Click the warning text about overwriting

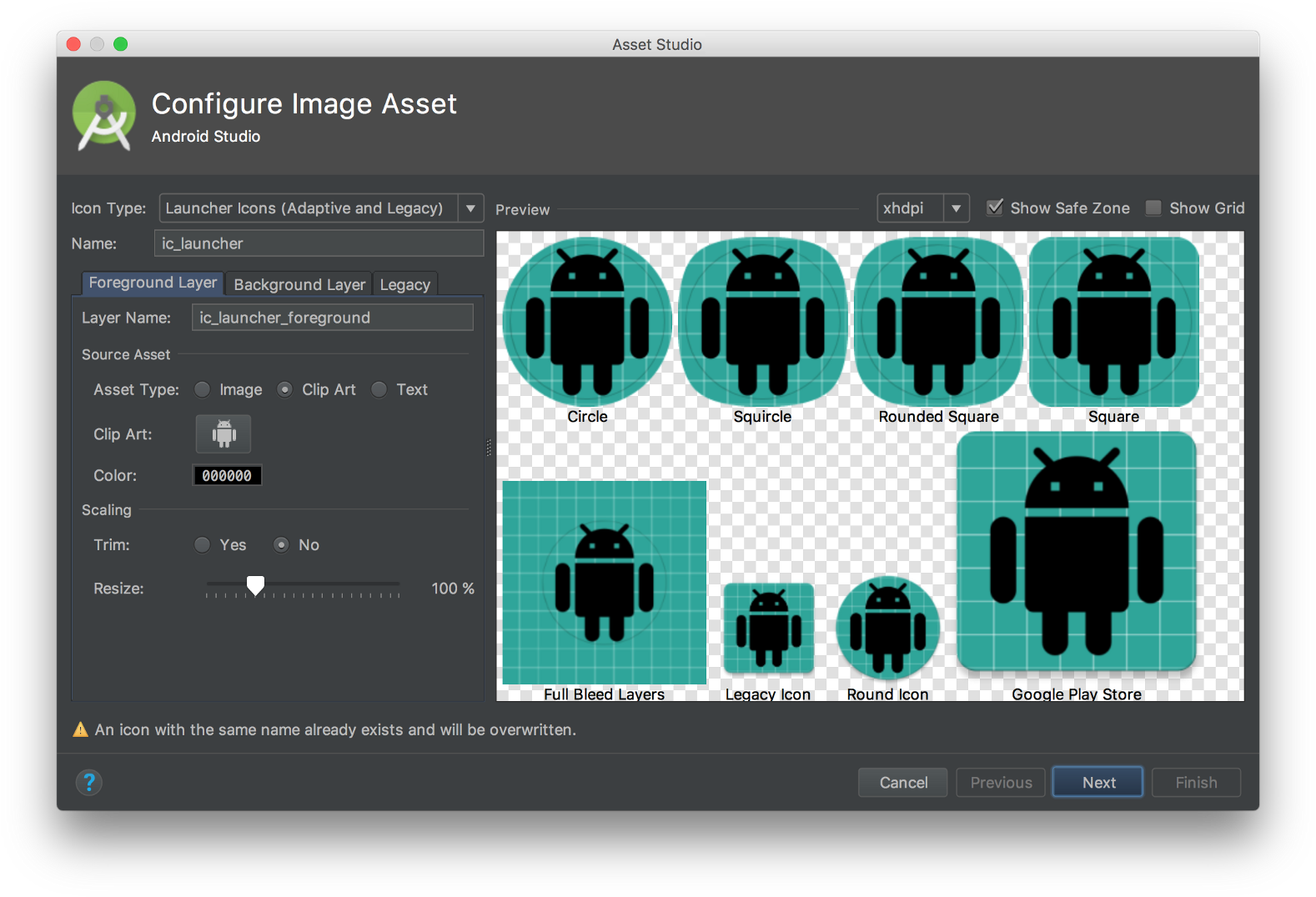pos(335,729)
